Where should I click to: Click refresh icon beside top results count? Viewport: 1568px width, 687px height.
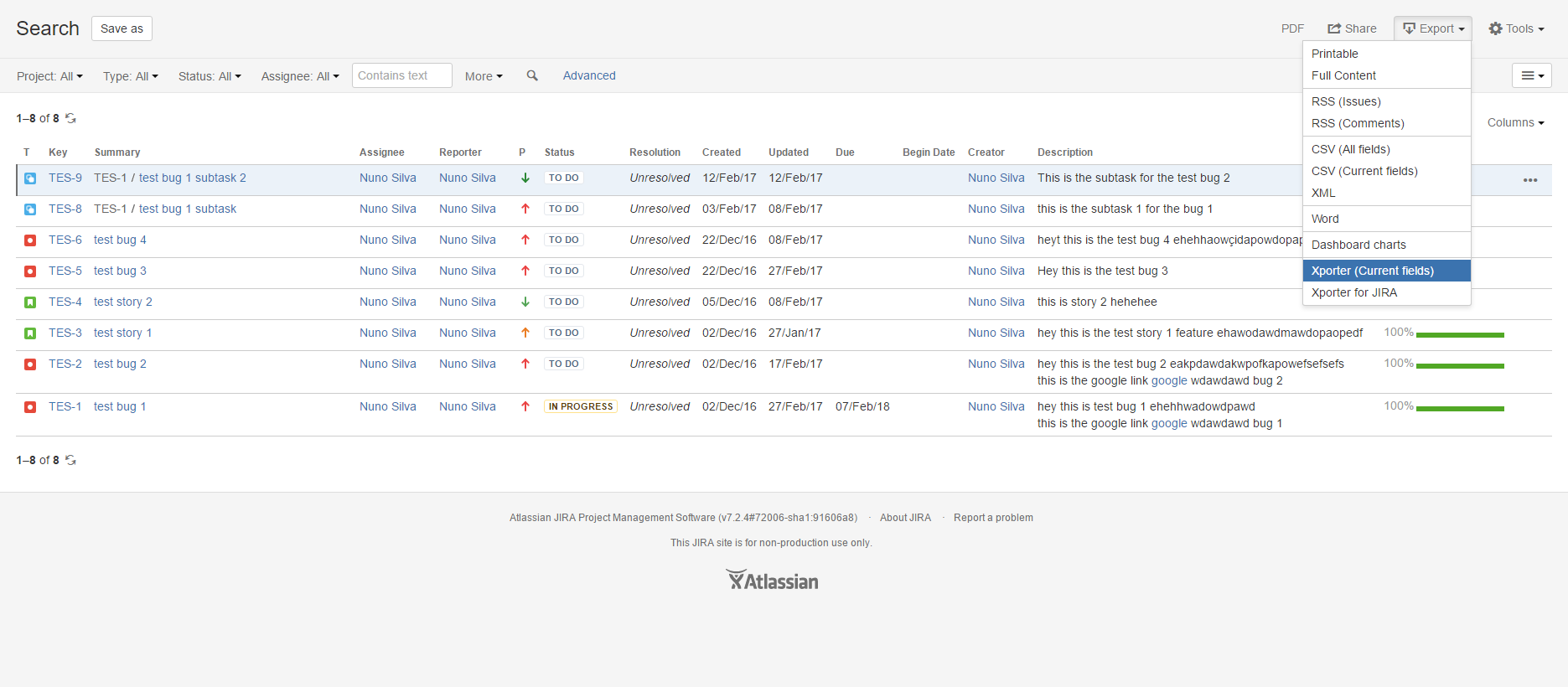(71, 118)
